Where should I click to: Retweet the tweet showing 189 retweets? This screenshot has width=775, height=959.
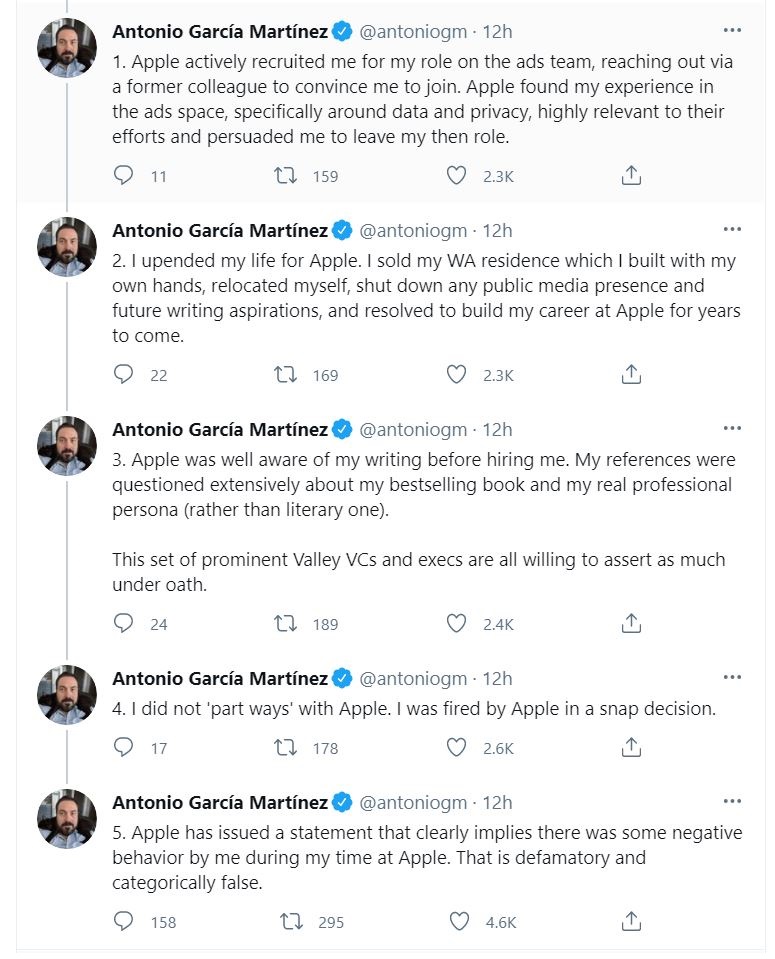[285, 624]
